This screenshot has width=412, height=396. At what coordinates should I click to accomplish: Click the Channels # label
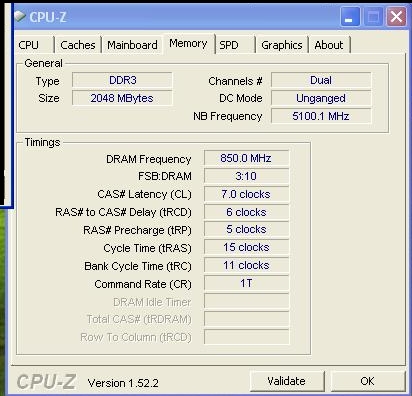(235, 81)
